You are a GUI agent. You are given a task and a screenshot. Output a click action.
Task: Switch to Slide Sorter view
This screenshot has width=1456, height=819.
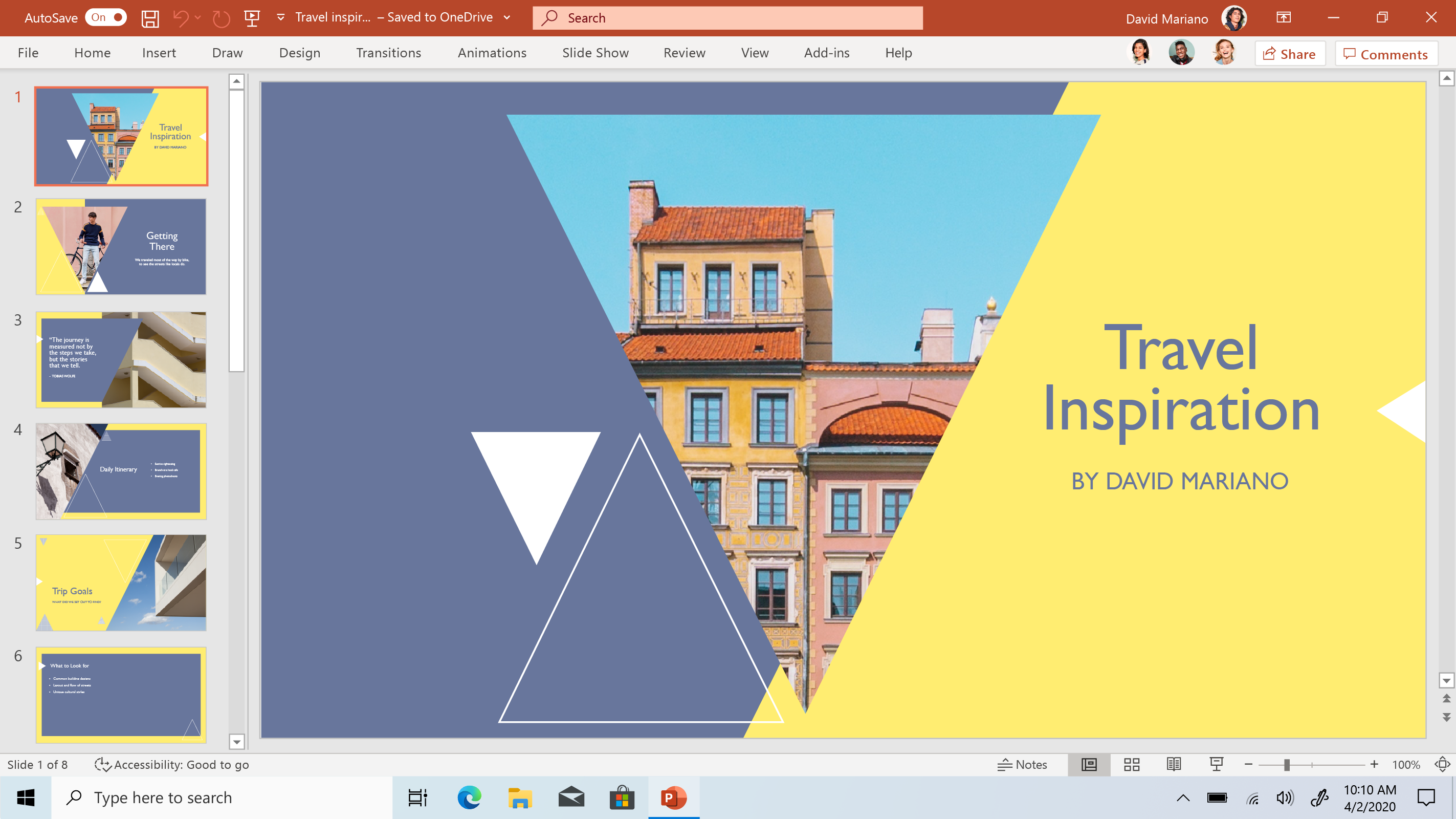click(x=1132, y=765)
